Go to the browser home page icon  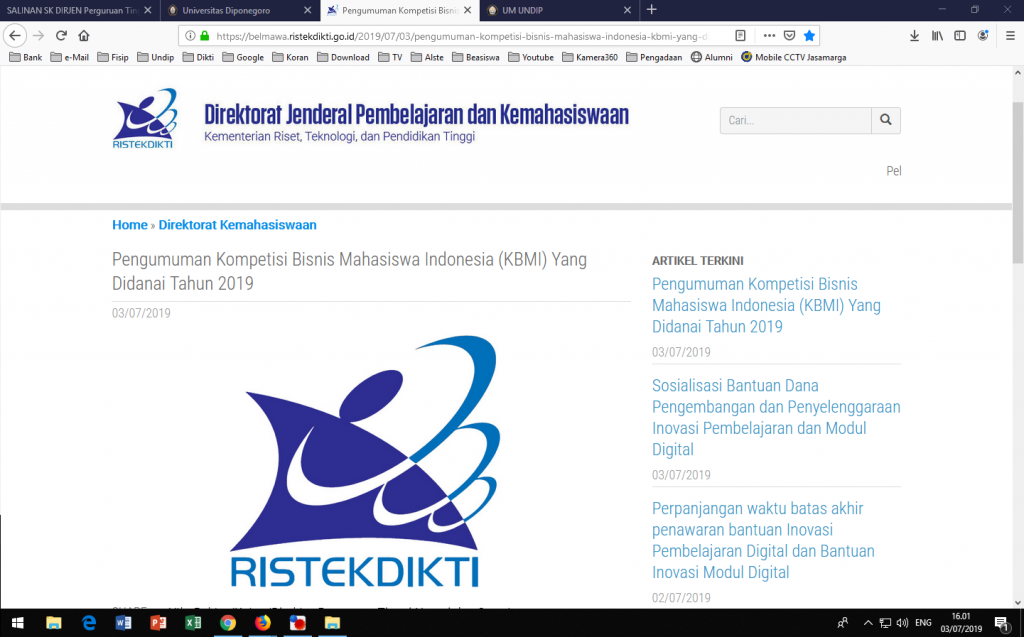pos(84,36)
